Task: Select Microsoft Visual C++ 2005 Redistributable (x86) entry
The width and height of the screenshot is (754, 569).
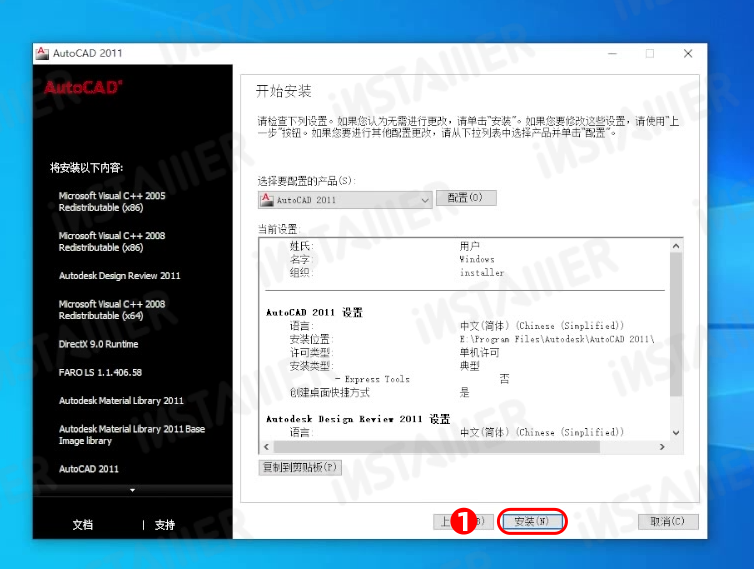Action: (x=112, y=202)
